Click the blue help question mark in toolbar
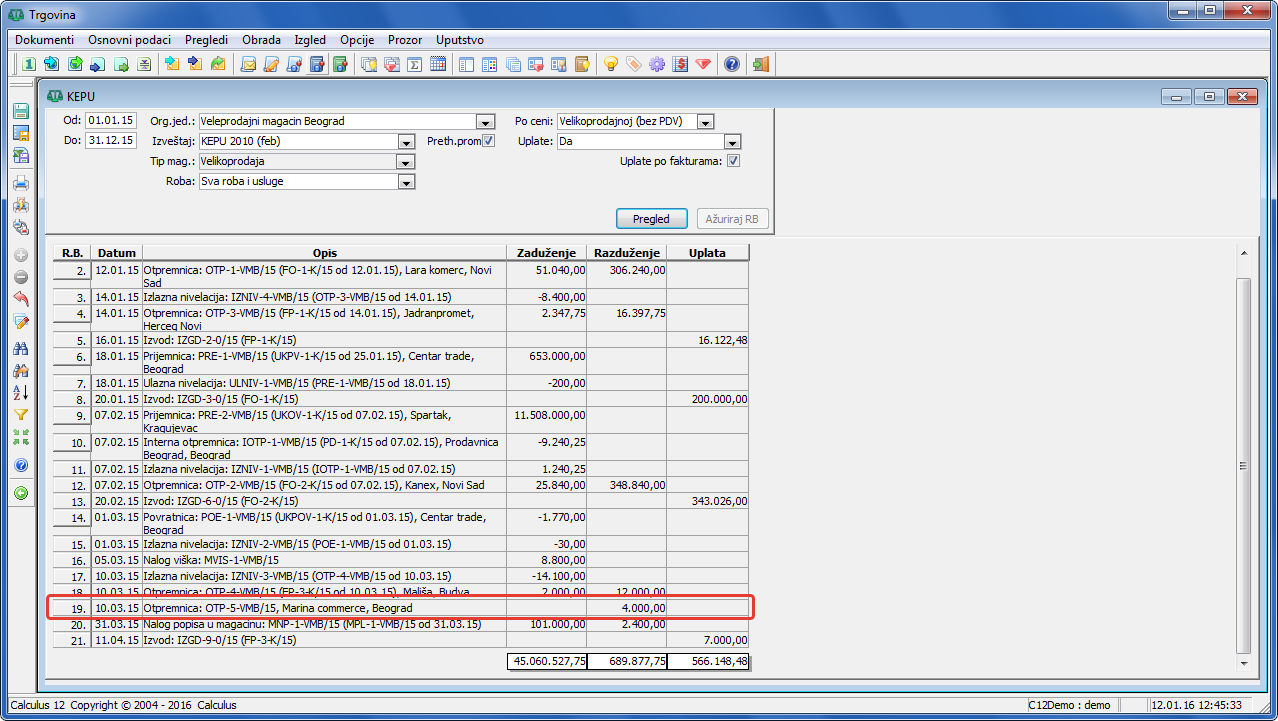 pos(732,65)
